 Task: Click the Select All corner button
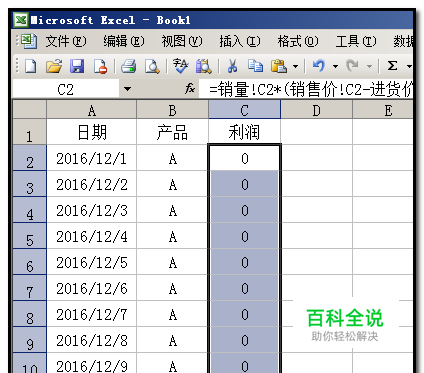(x=29, y=109)
